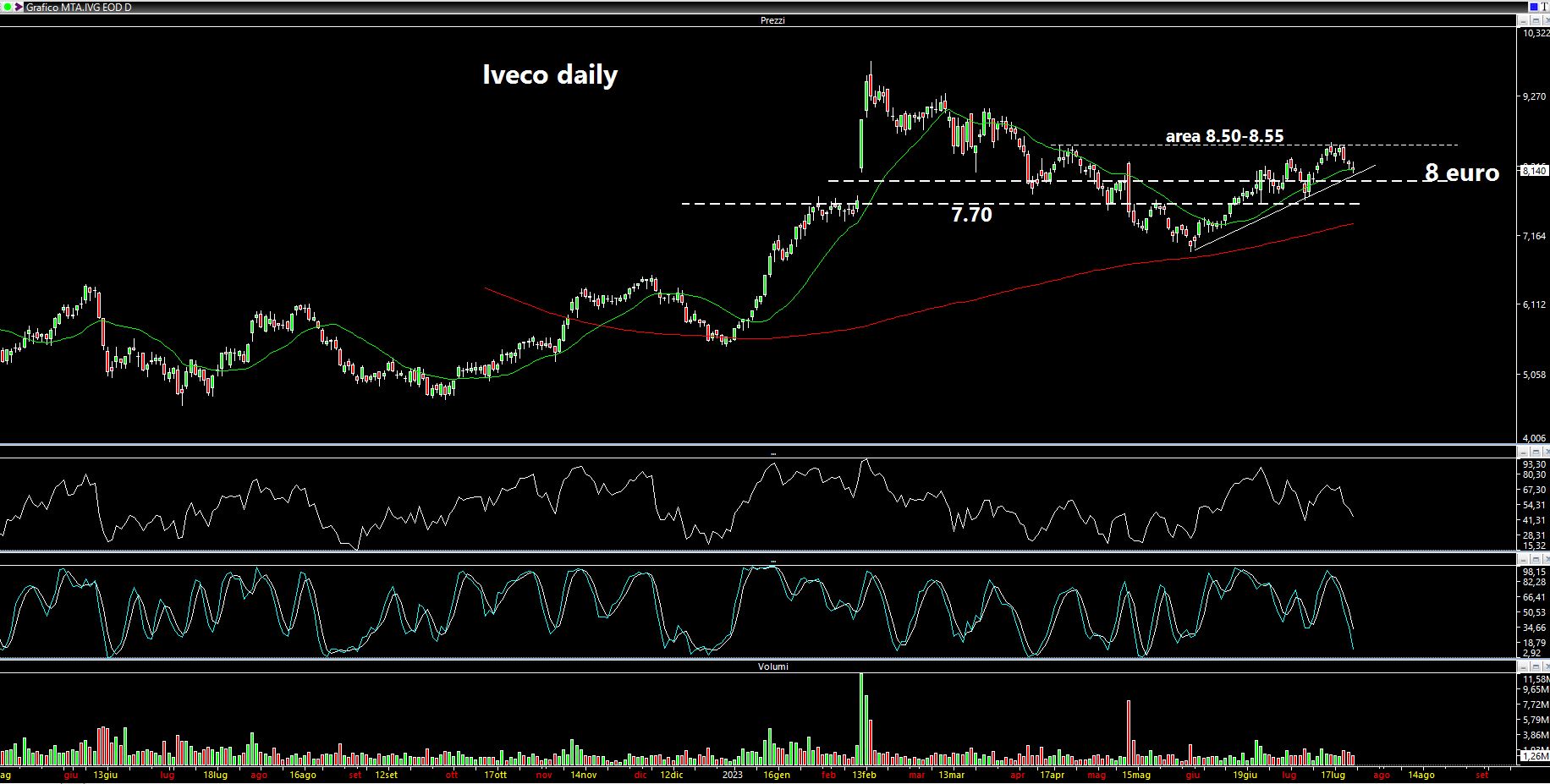This screenshot has height=784, width=1550.
Task: Click the 15,32 oscillator axis value
Action: [1535, 546]
